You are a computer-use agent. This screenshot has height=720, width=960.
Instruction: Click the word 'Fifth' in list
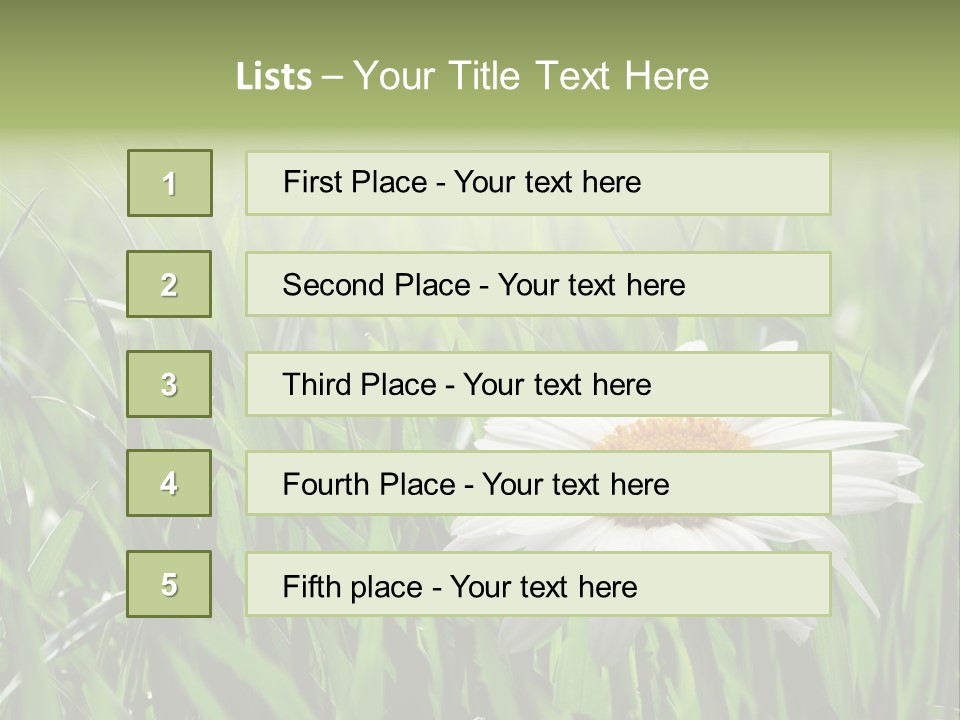coord(311,587)
